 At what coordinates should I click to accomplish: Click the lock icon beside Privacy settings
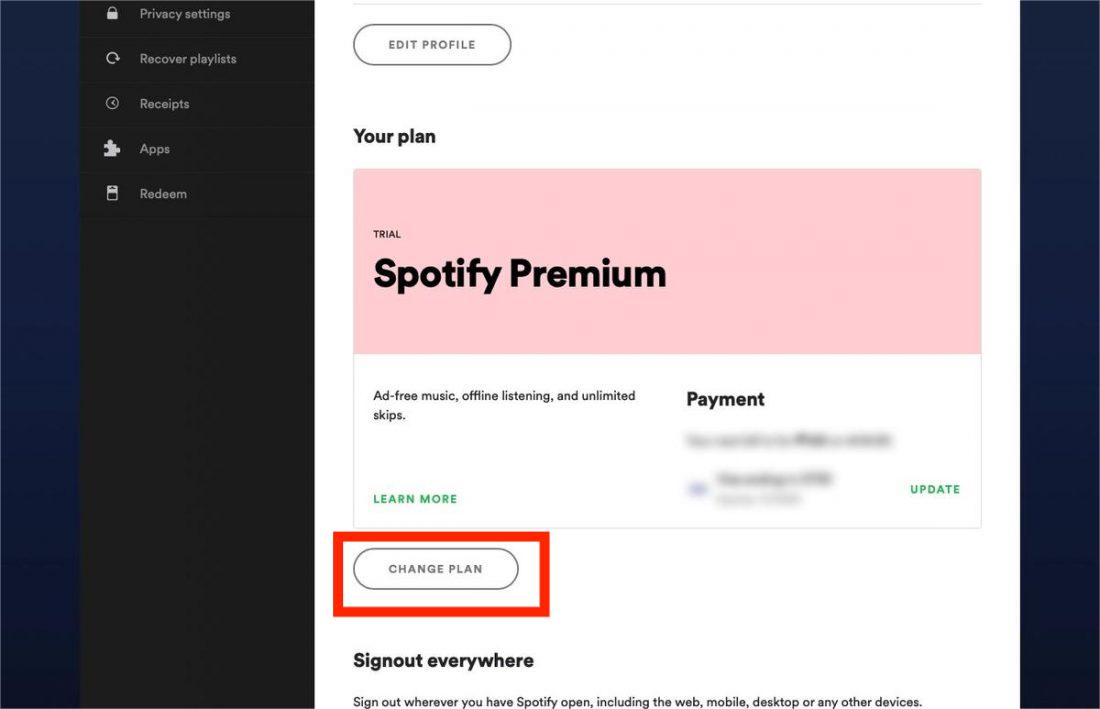[x=112, y=14]
